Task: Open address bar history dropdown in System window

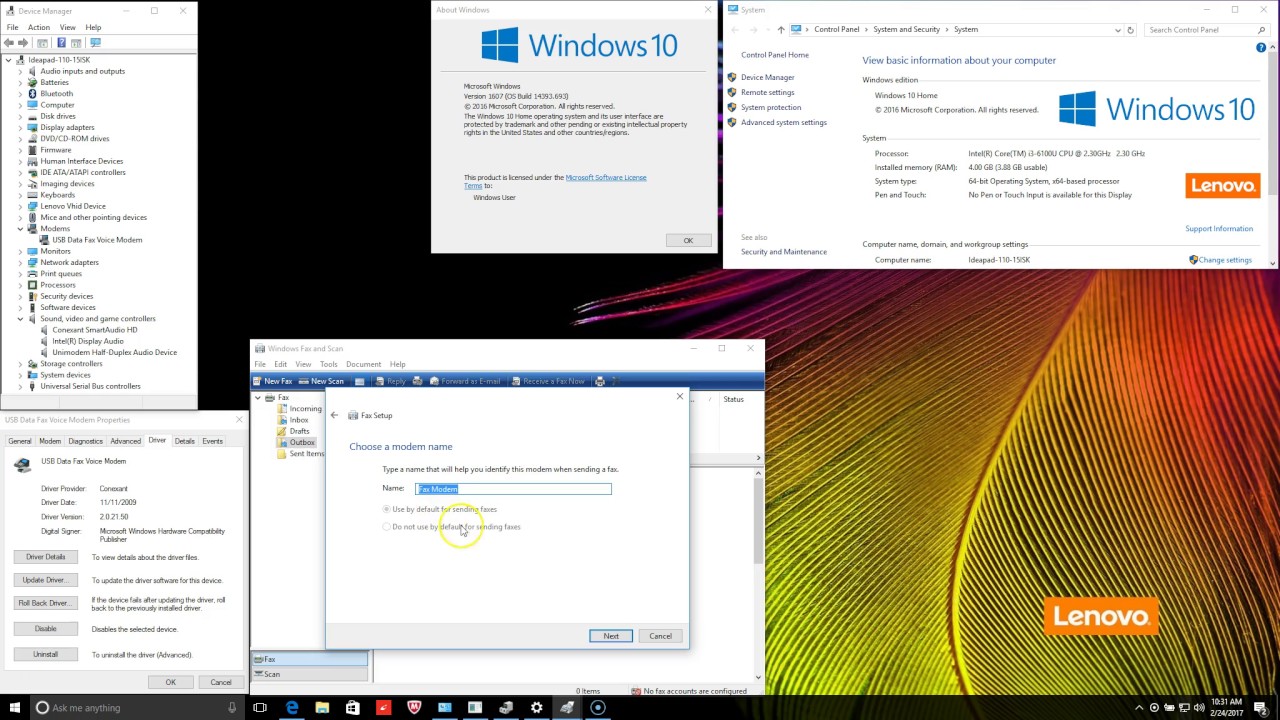Action: 1117,30
